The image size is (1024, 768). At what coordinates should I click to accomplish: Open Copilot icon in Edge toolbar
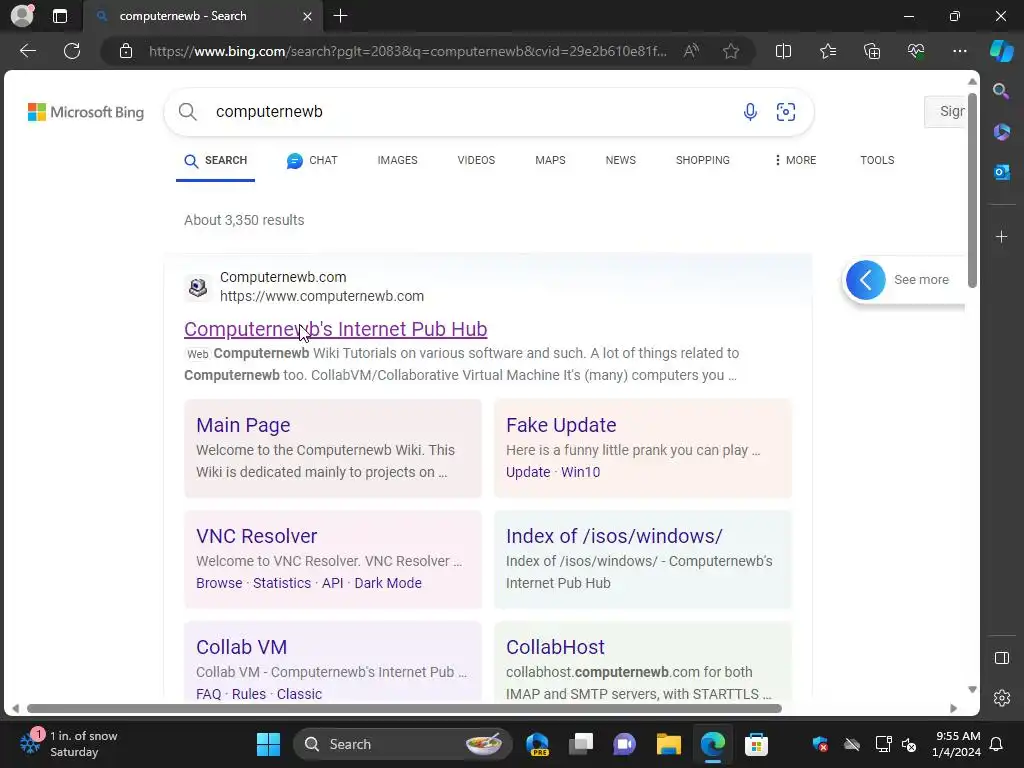tap(1001, 51)
